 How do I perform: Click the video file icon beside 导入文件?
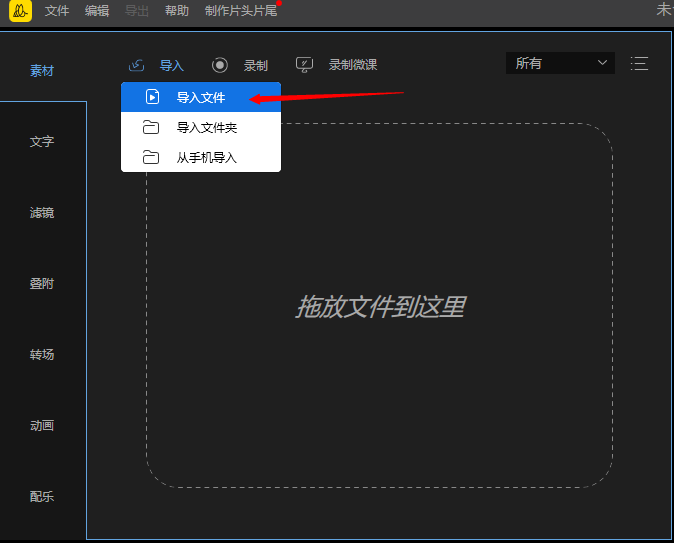[152, 97]
